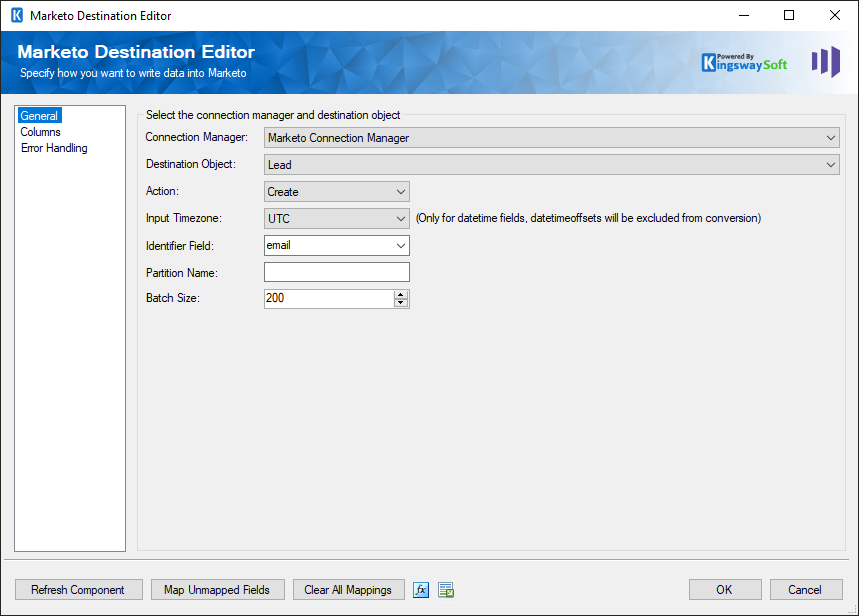
Task: Select the General page in the sidebar
Action: tap(39, 116)
